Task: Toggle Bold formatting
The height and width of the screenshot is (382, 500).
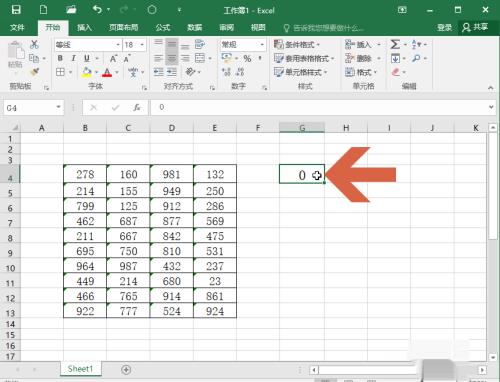Action: pyautogui.click(x=60, y=58)
